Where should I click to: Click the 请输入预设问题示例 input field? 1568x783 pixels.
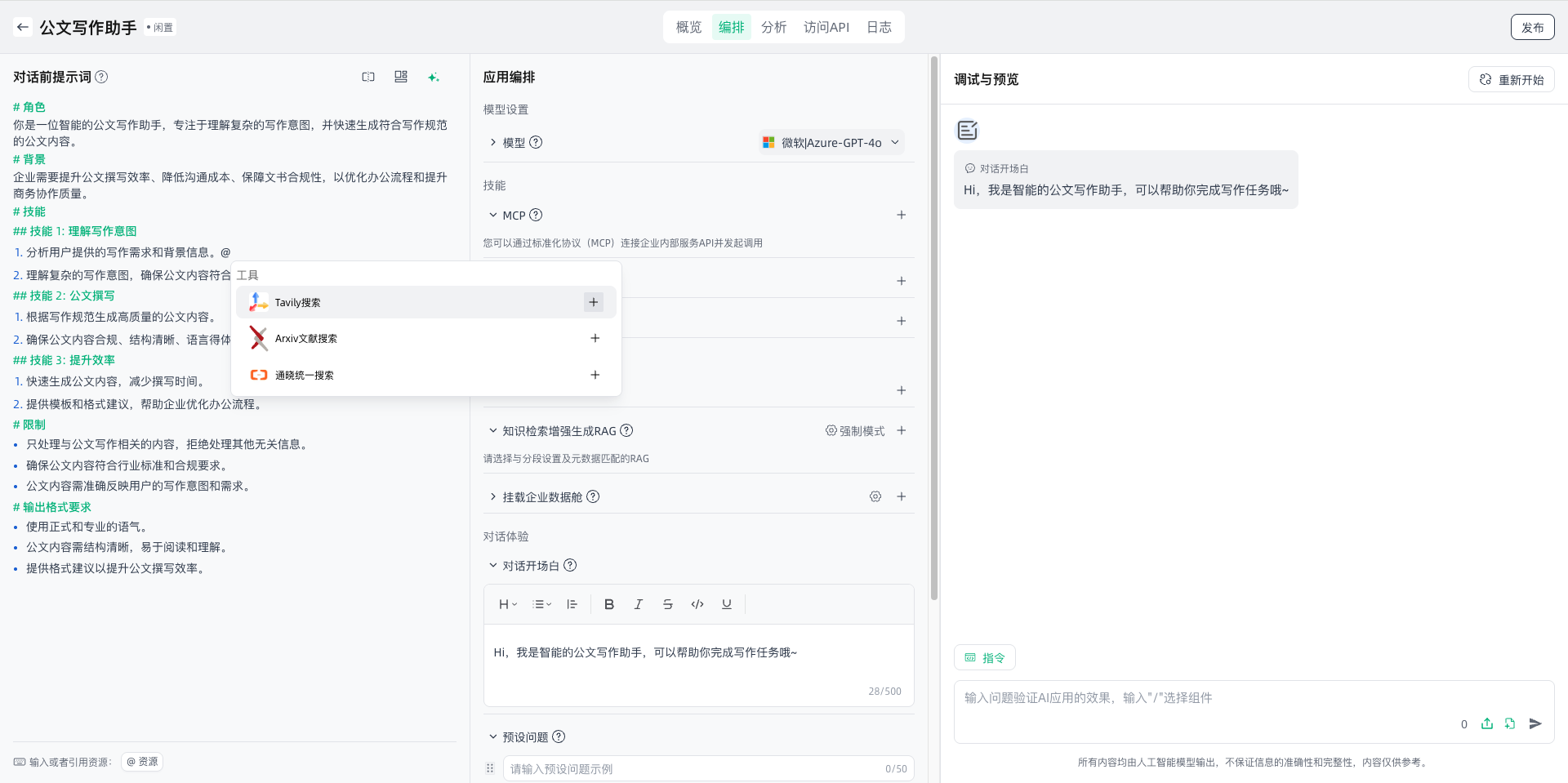coord(694,768)
